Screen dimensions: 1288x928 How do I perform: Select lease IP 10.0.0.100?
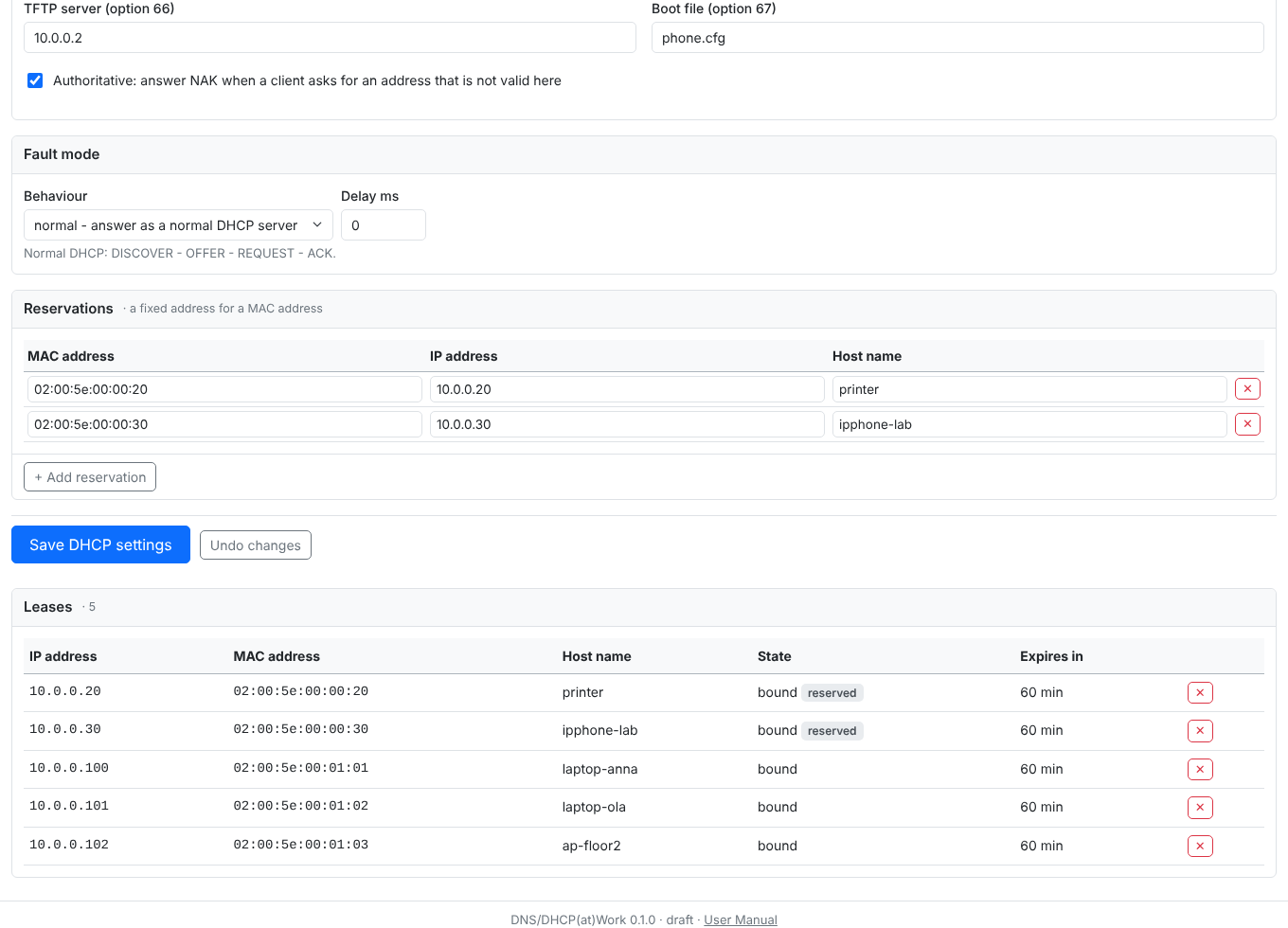[69, 768]
